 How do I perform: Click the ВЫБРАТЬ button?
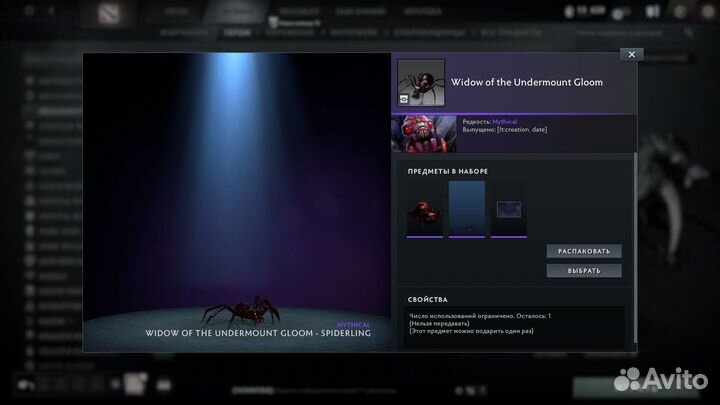tap(584, 271)
